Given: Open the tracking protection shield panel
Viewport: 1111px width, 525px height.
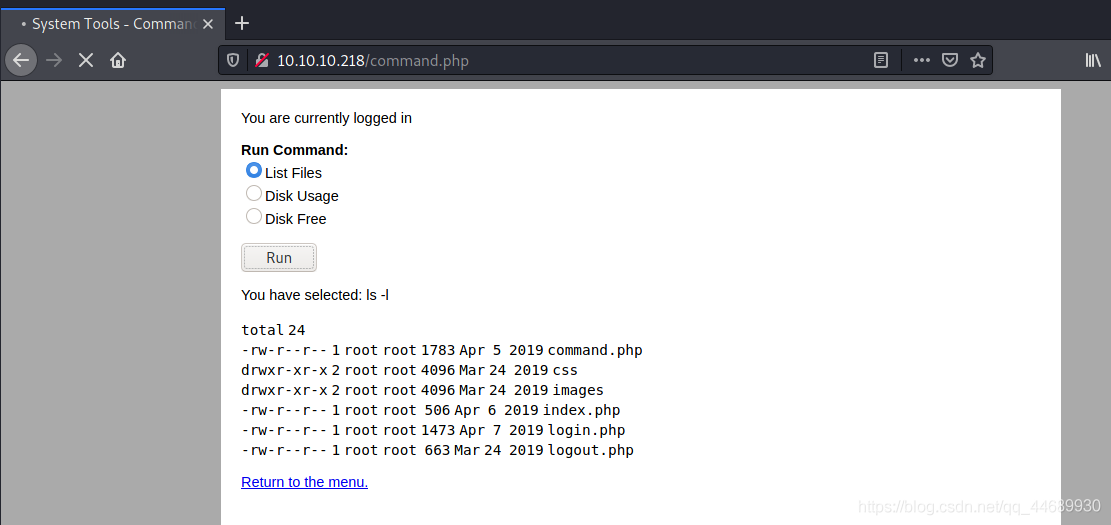Looking at the screenshot, I should 233,60.
